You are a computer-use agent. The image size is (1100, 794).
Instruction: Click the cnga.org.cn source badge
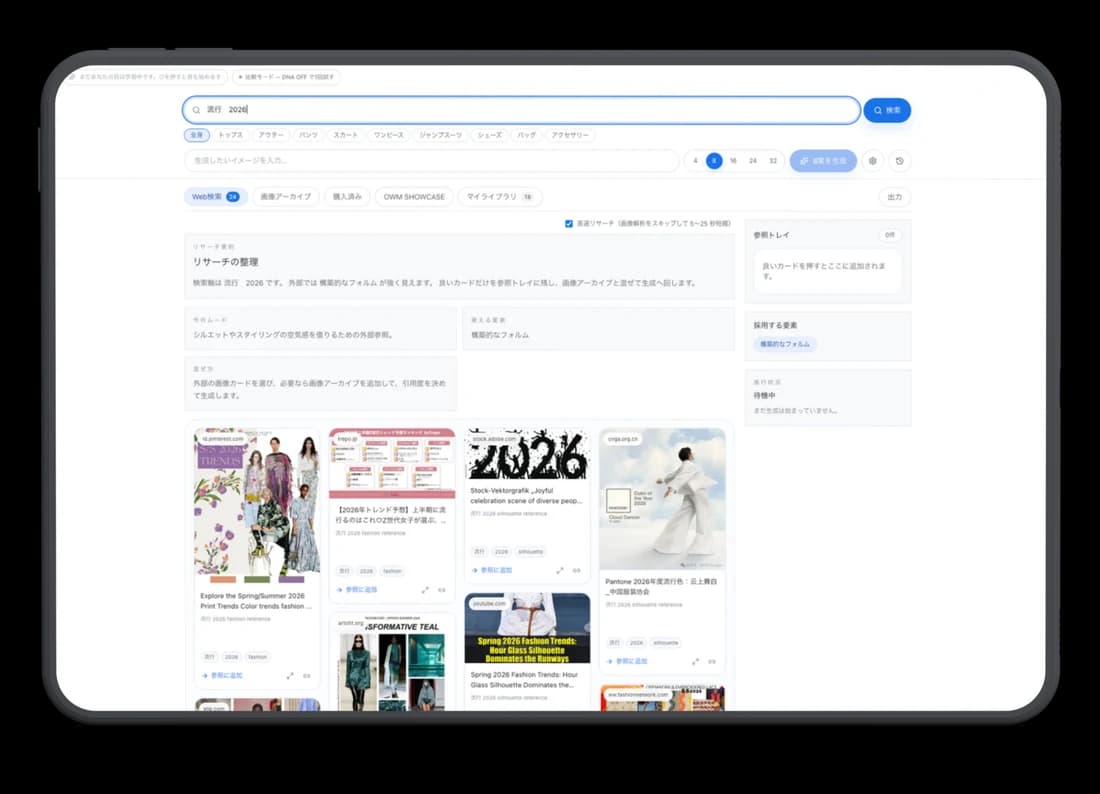pyautogui.click(x=623, y=439)
